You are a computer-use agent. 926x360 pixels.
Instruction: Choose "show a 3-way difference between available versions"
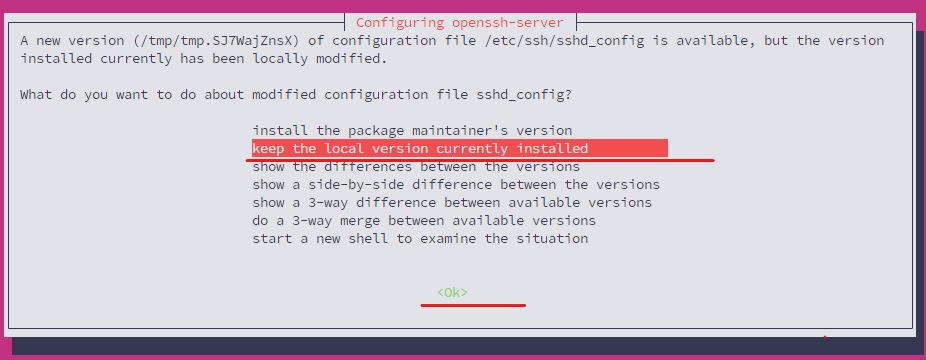[452, 202]
